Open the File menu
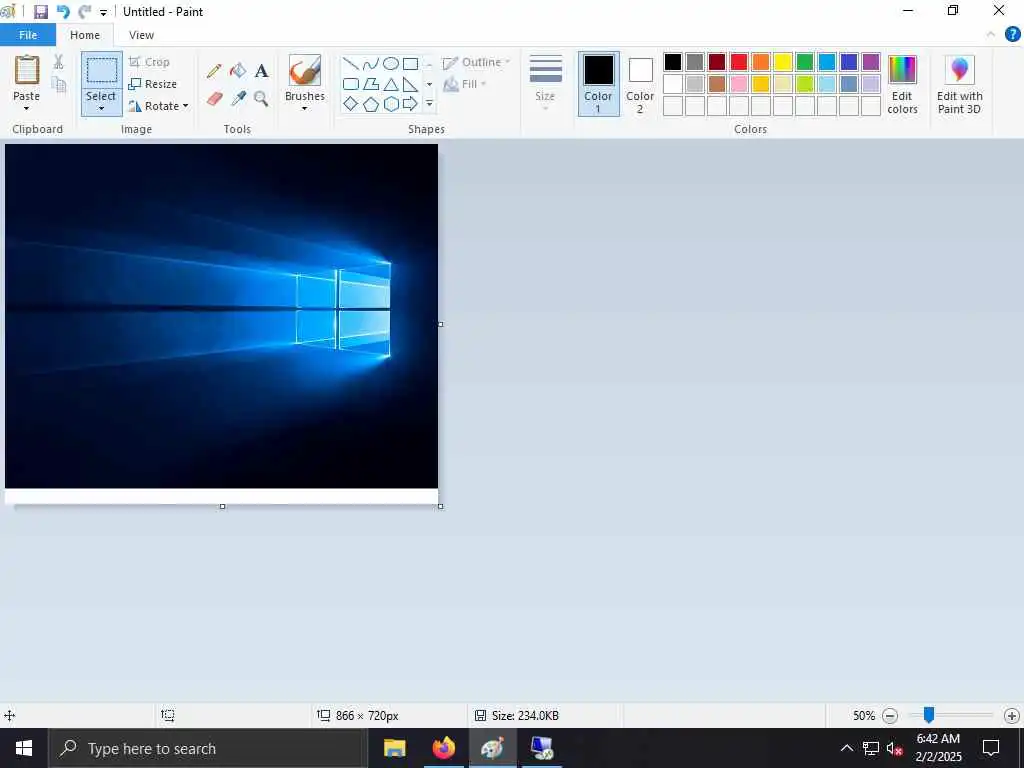Viewport: 1024px width, 768px height. coord(28,35)
